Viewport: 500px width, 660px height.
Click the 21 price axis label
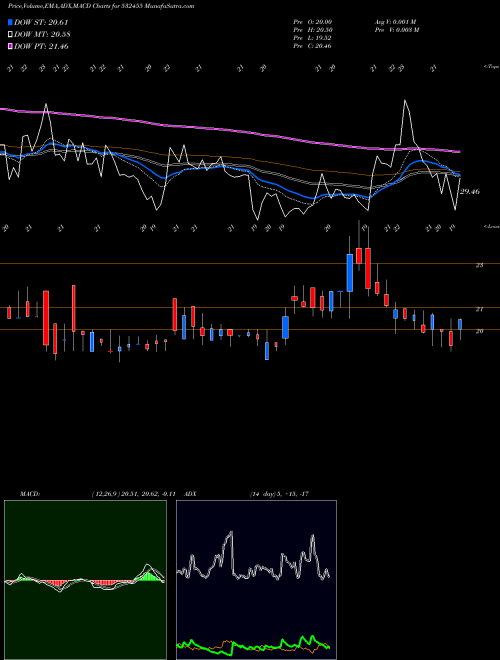tap(479, 309)
